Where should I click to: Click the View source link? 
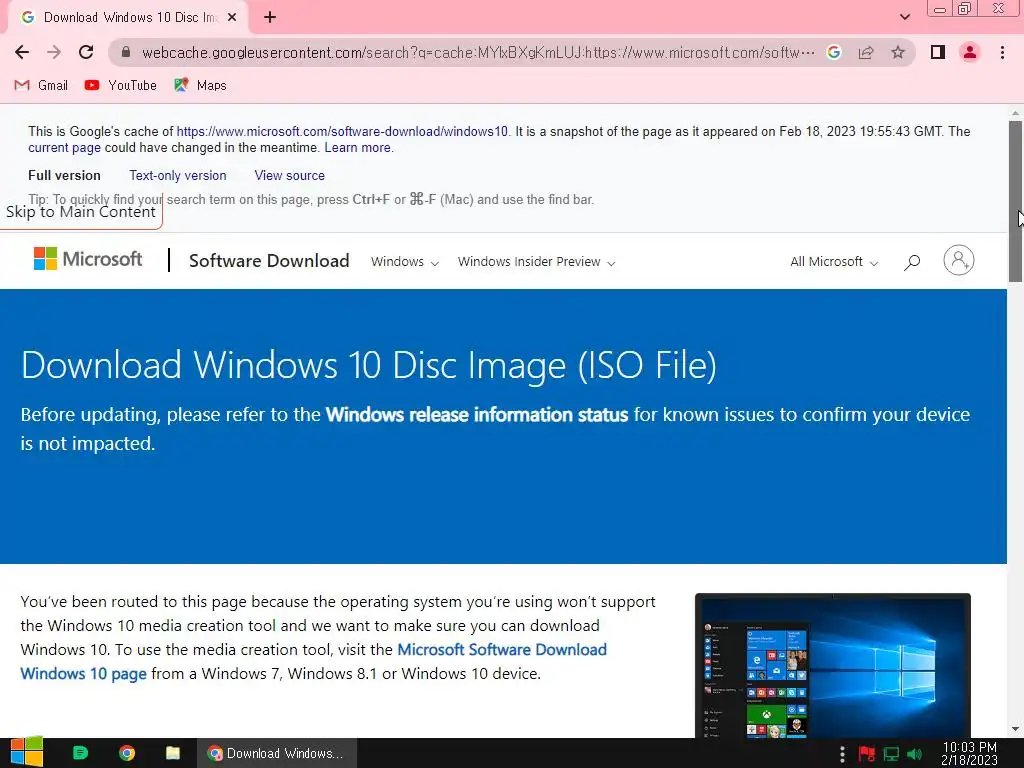[289, 176]
